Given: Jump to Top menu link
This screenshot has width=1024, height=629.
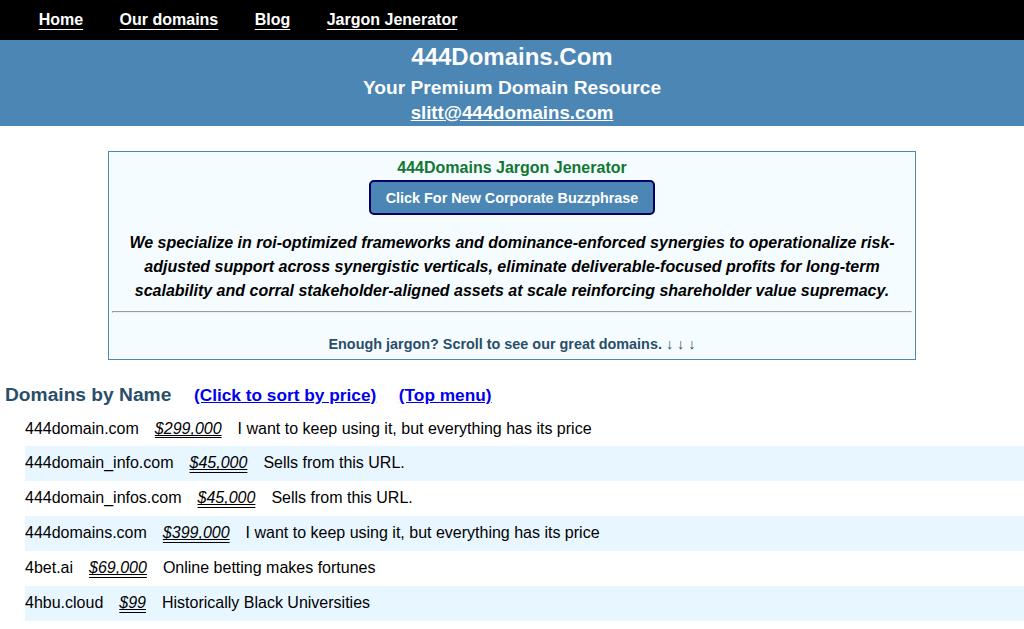Looking at the screenshot, I should click(x=445, y=395).
